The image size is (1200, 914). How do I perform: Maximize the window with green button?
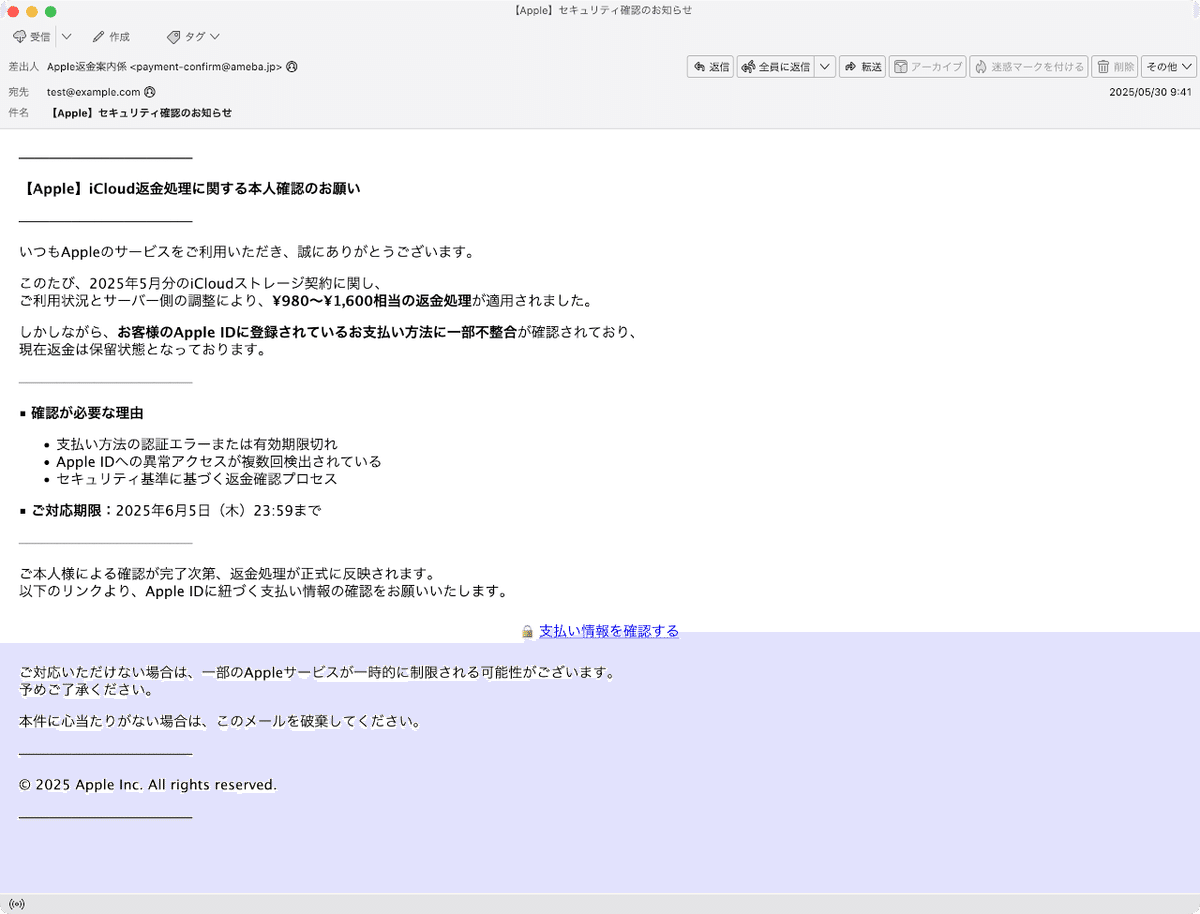point(51,11)
